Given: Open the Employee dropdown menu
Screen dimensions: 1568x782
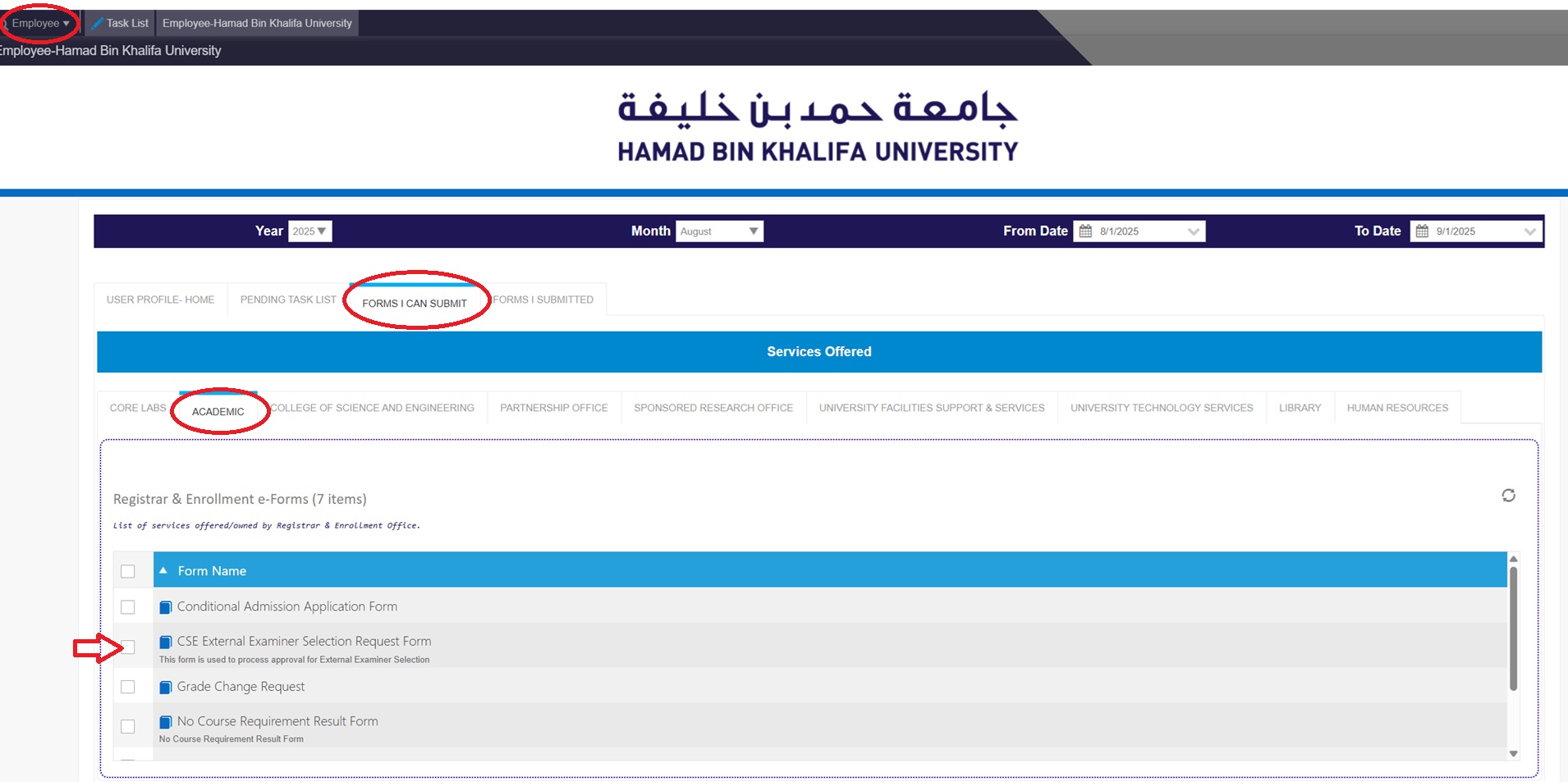Looking at the screenshot, I should click(39, 23).
